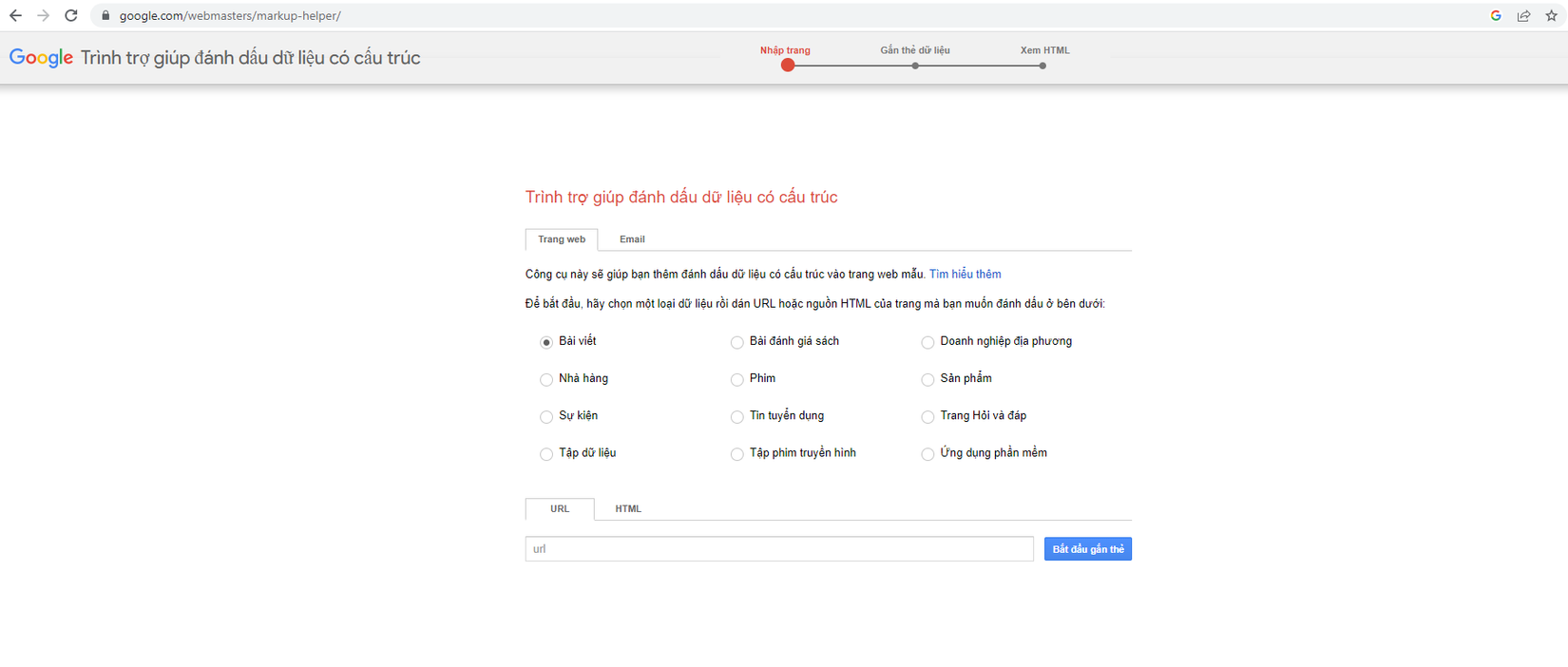1568x667 pixels.
Task: Select the Bài đánh giá sách option
Action: [x=736, y=342]
